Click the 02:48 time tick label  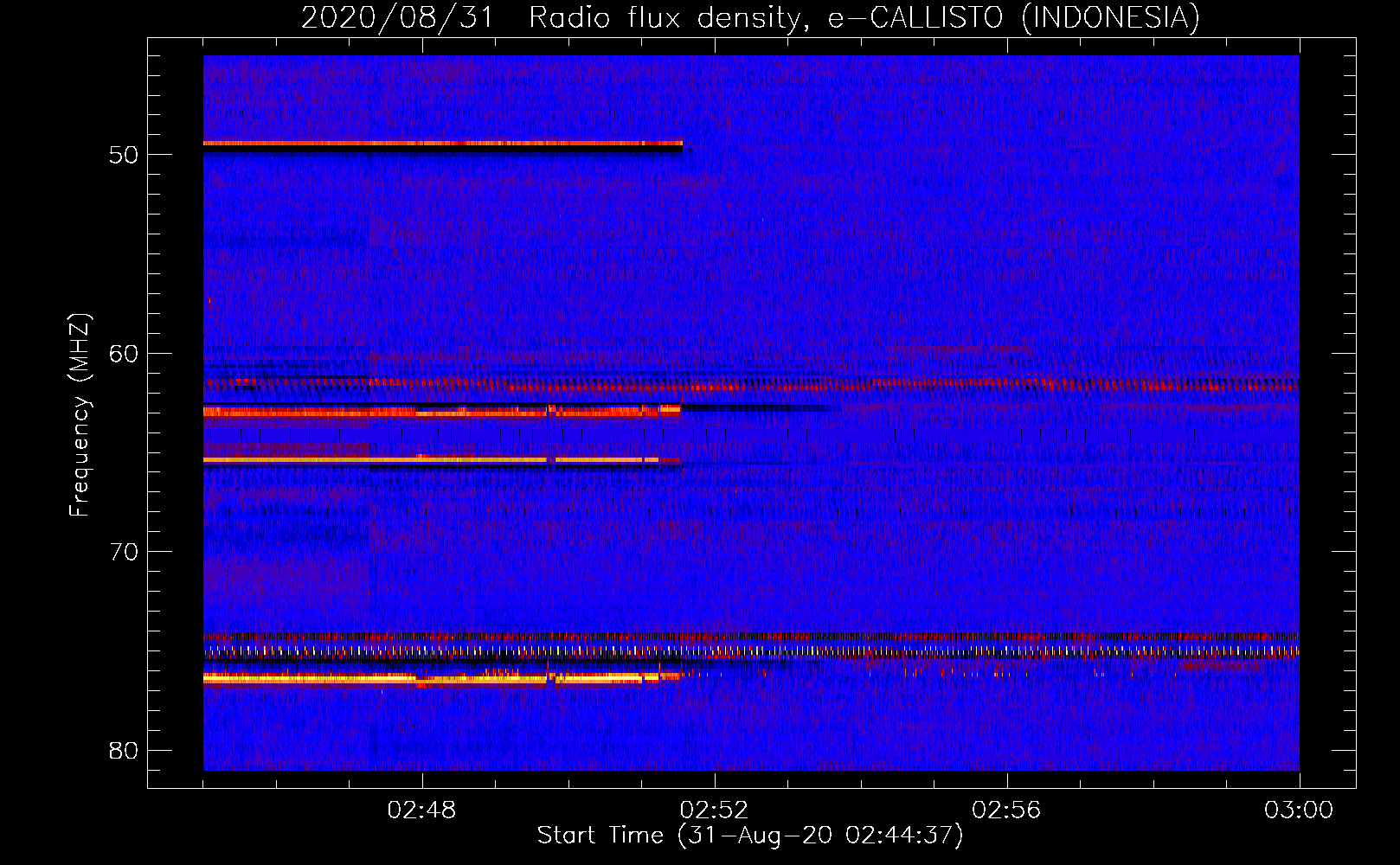pos(422,811)
